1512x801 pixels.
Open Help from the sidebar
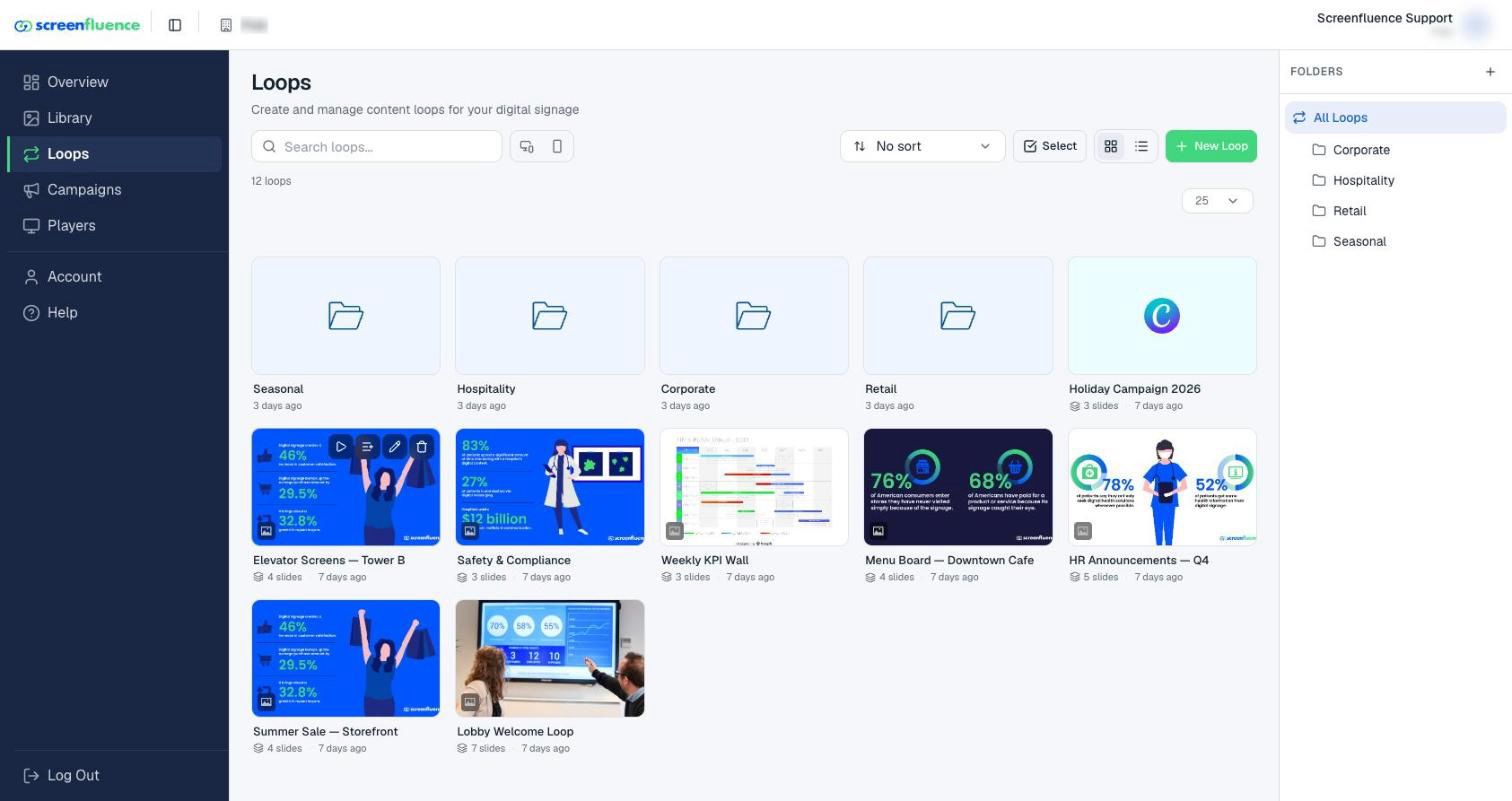click(115, 313)
